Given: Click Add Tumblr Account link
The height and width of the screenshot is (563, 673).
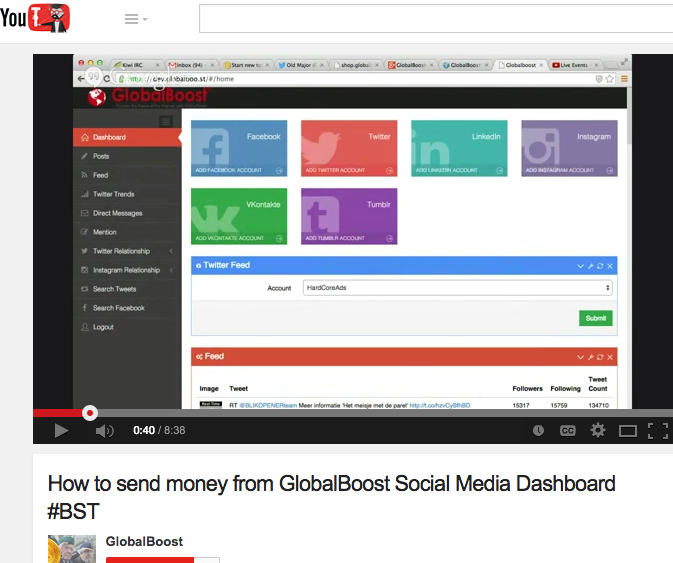Looking at the screenshot, I should click(349, 238).
